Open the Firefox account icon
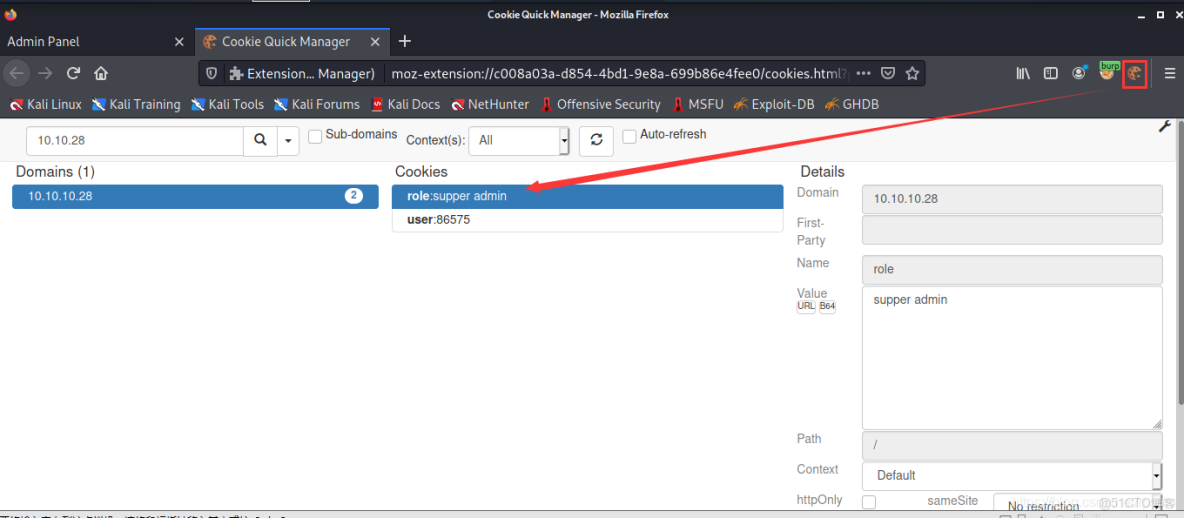The height and width of the screenshot is (518, 1184). [1079, 73]
